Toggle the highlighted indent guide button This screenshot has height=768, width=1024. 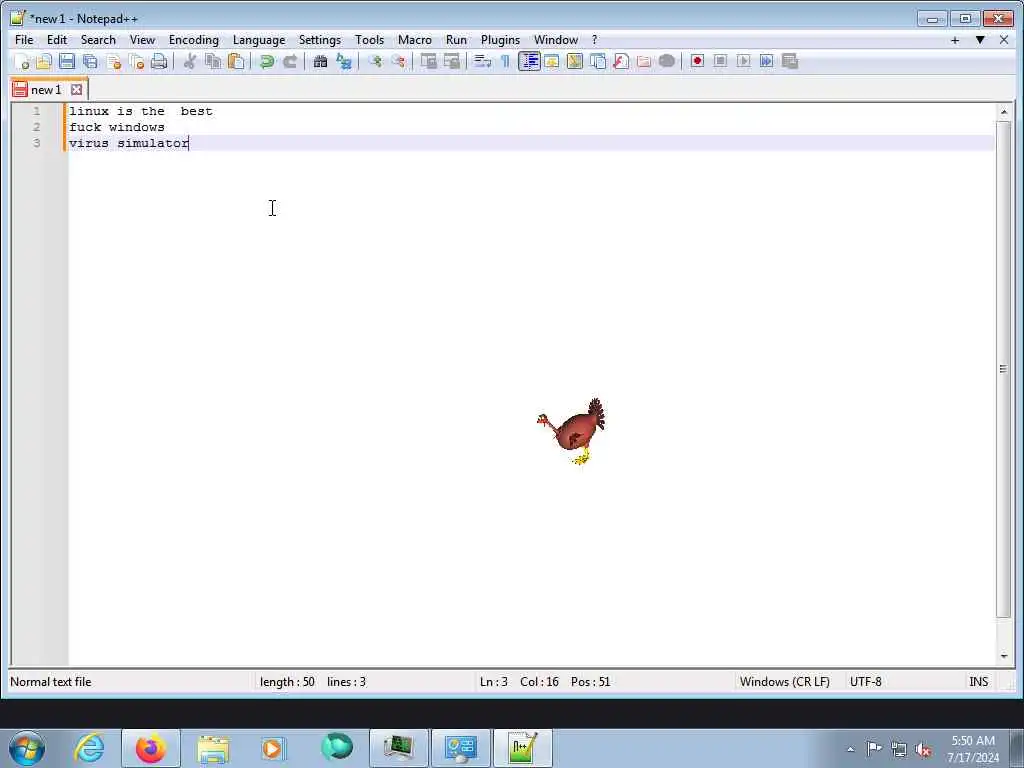tap(529, 61)
